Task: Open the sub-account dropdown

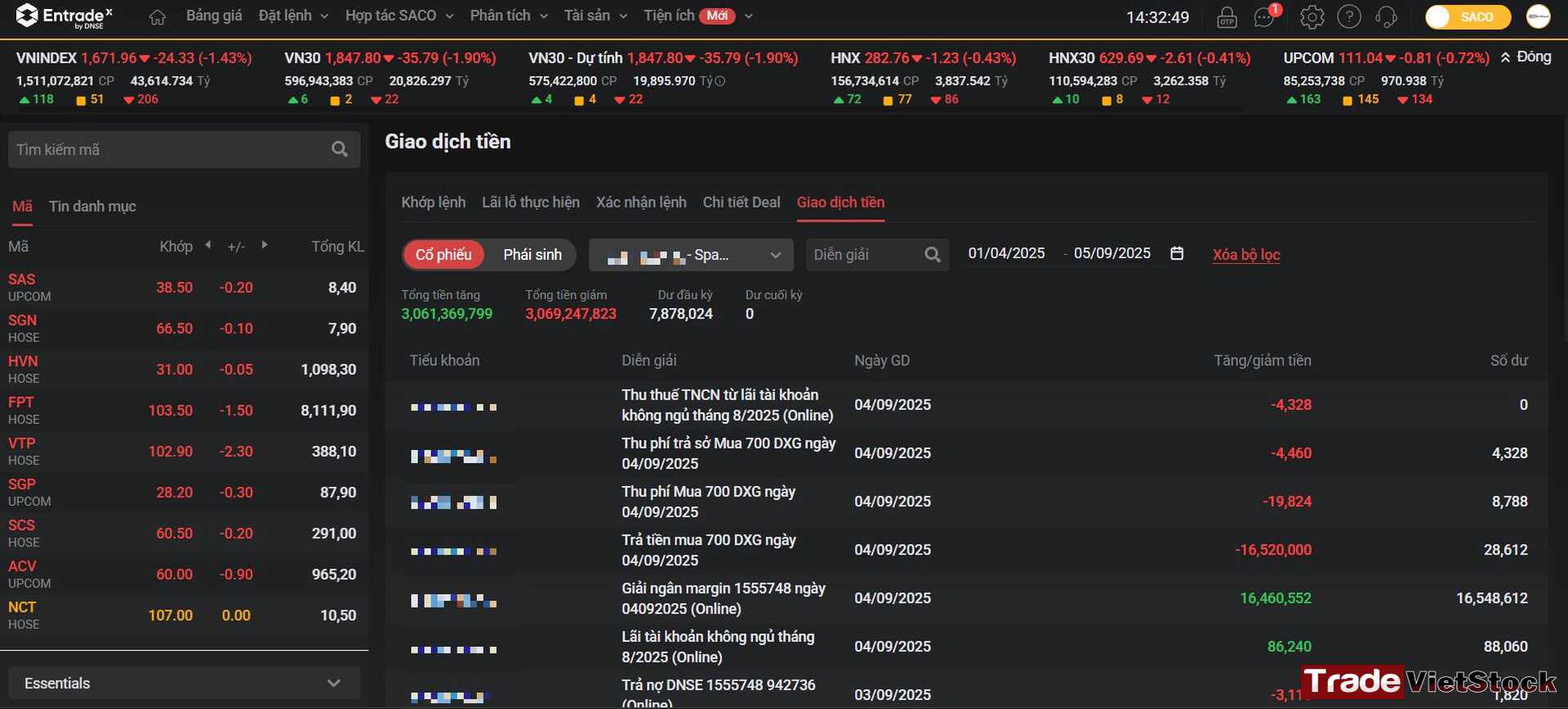Action: [x=691, y=255]
